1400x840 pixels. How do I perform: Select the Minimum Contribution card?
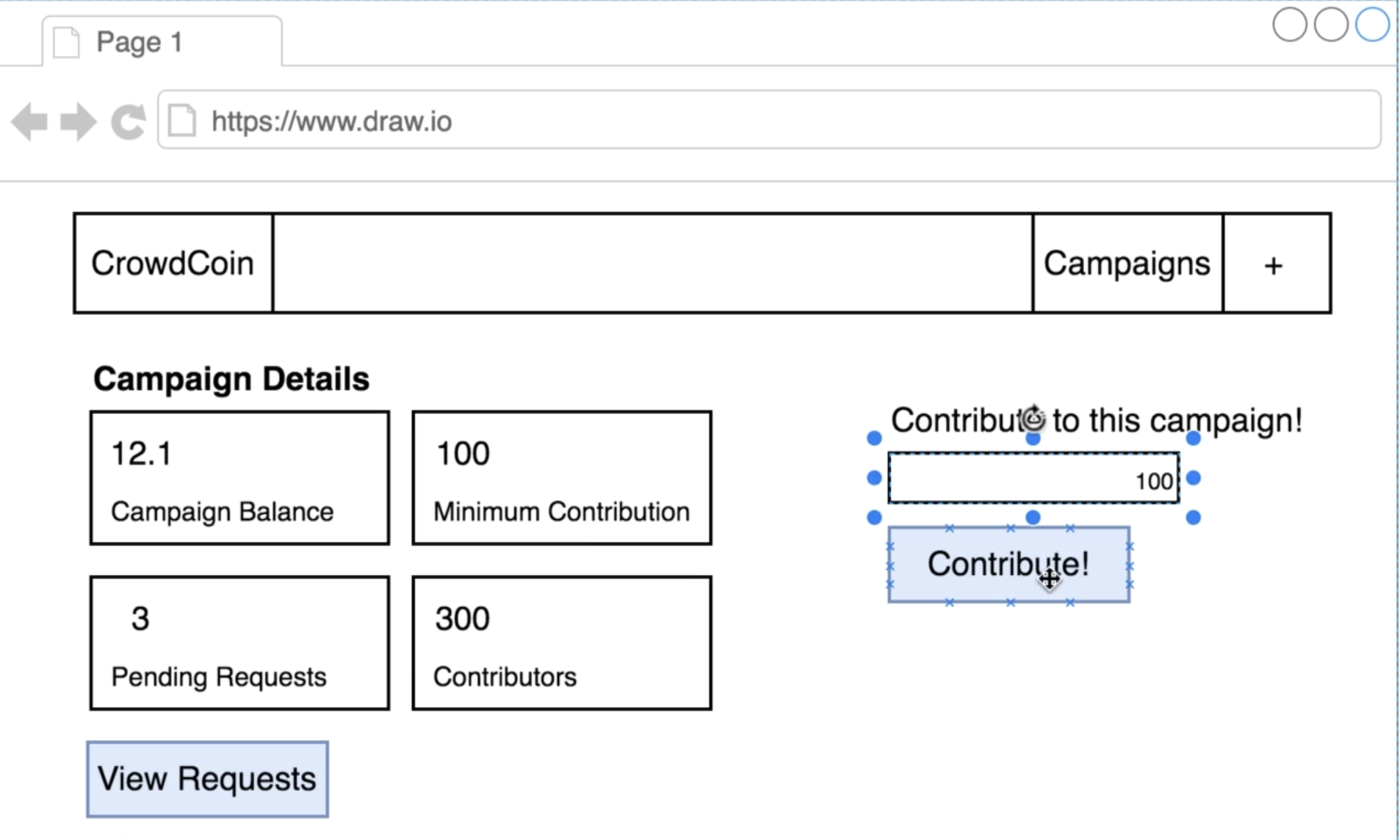click(562, 478)
